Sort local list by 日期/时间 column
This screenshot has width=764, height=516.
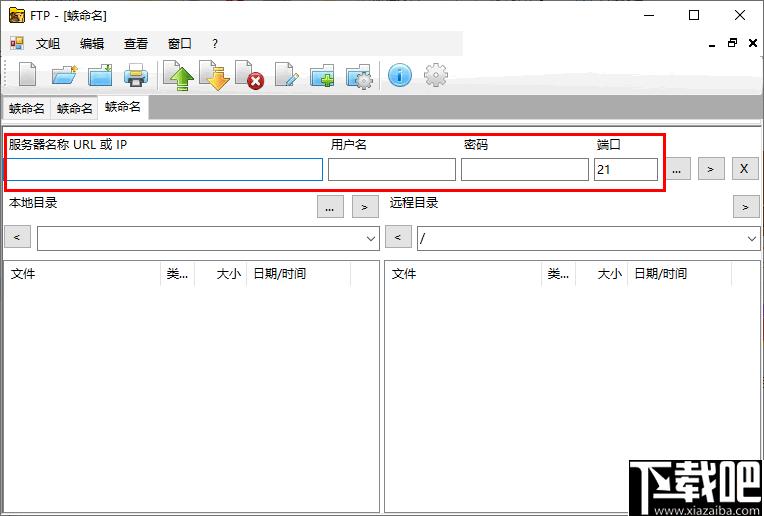(299, 274)
